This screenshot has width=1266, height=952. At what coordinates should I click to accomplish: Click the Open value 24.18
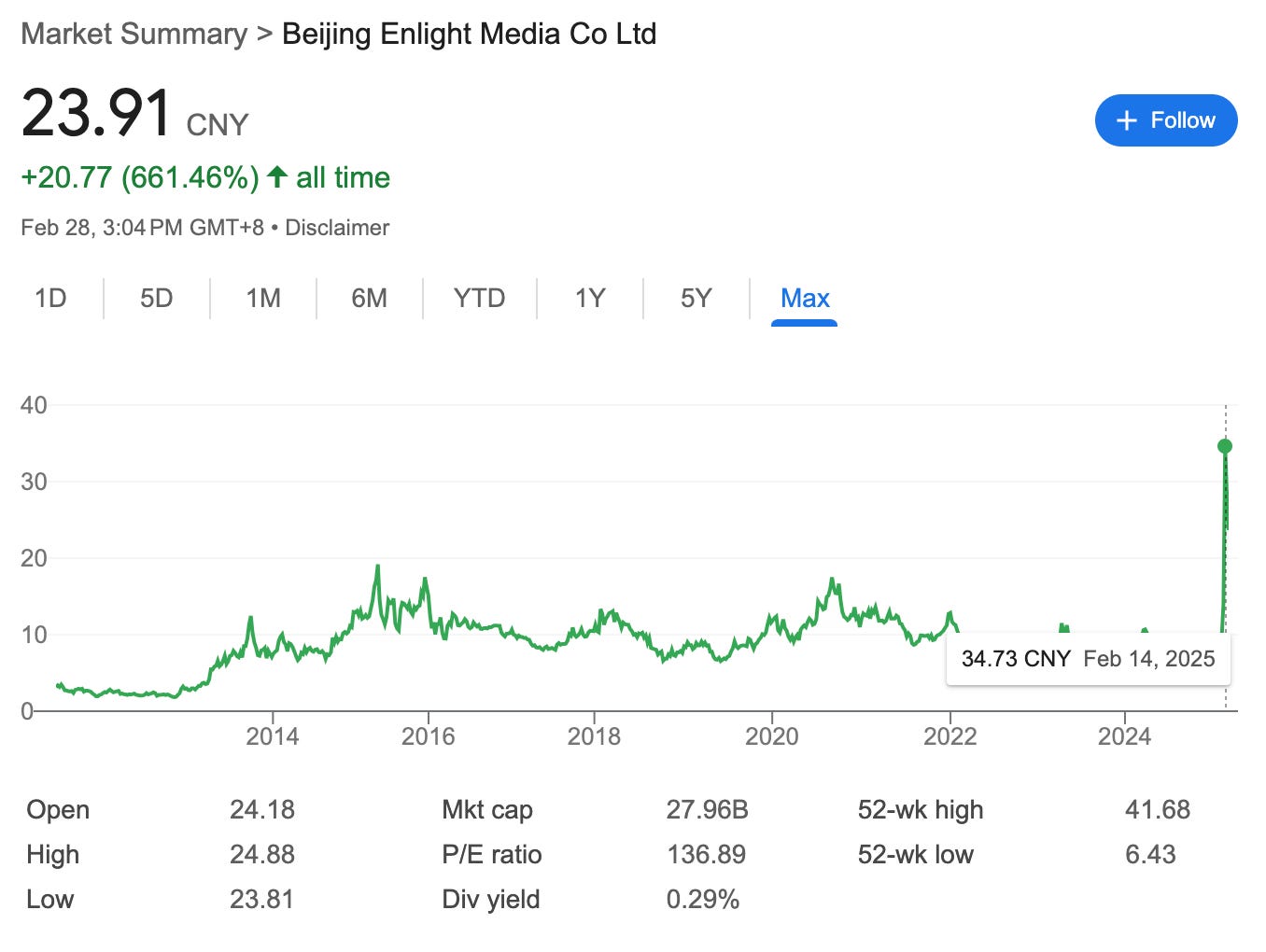click(262, 810)
